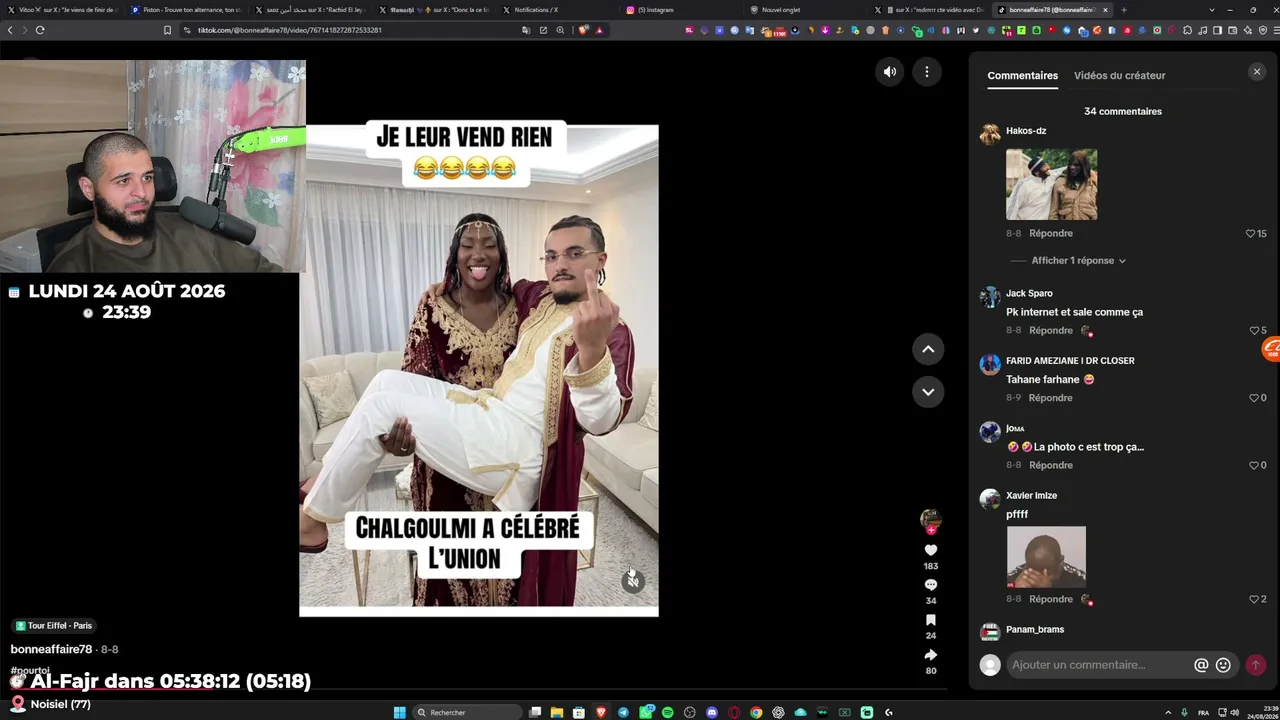Share the video with the arrow icon
The width and height of the screenshot is (1280, 720).
click(x=931, y=655)
